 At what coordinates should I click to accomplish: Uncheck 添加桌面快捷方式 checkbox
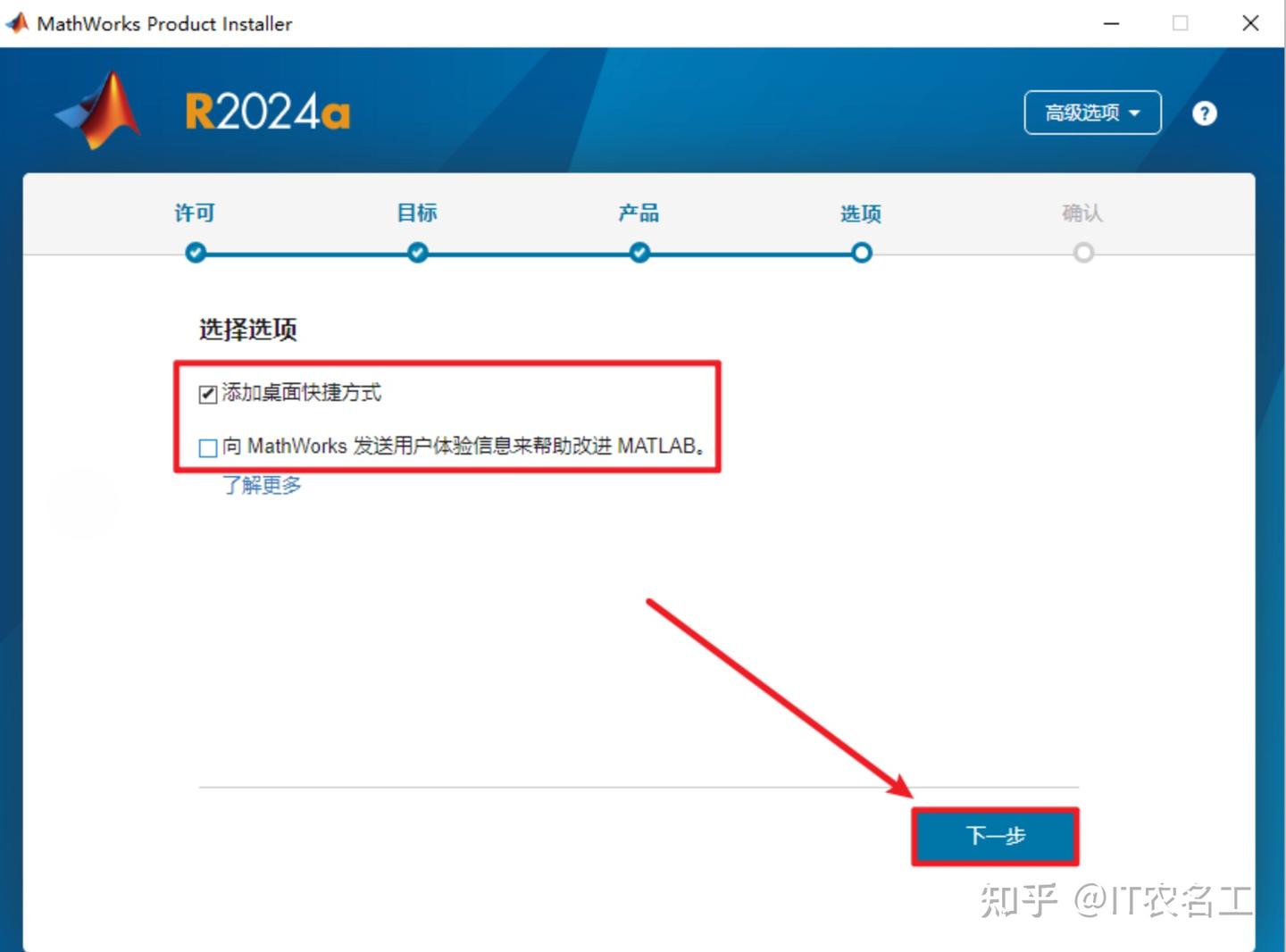coord(208,394)
